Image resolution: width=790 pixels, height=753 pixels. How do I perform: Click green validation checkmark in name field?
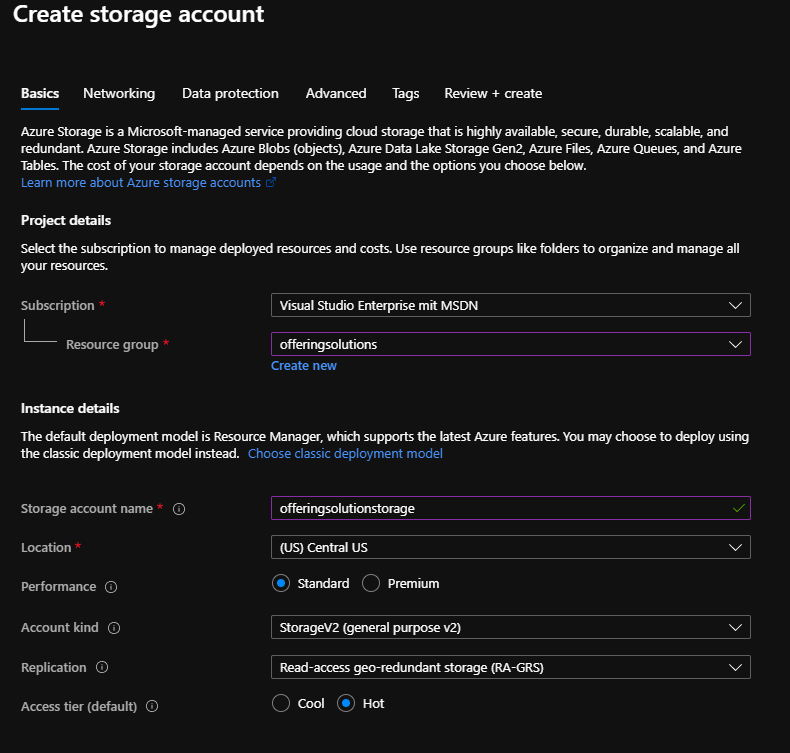pyautogui.click(x=739, y=508)
